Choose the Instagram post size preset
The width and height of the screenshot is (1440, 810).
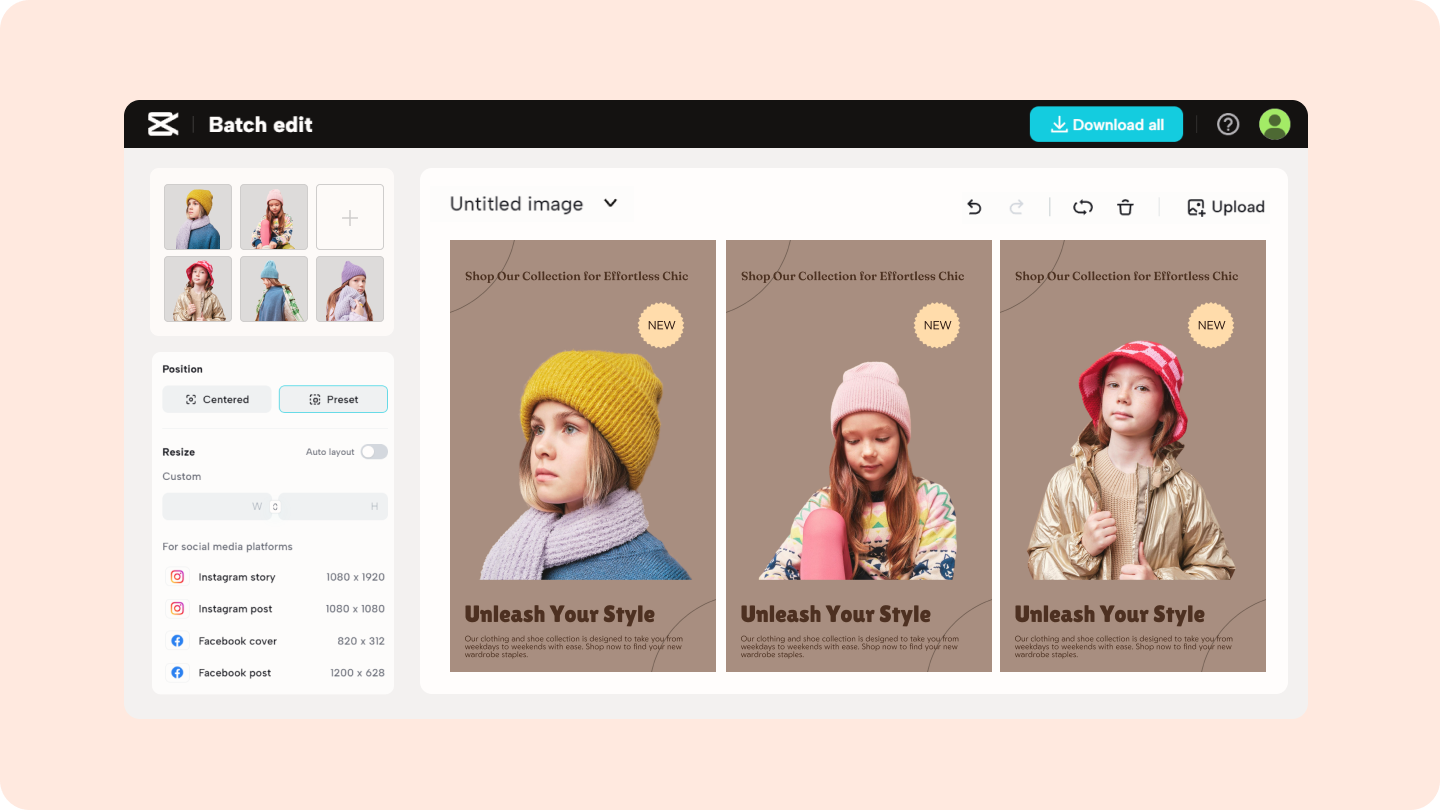(275, 609)
